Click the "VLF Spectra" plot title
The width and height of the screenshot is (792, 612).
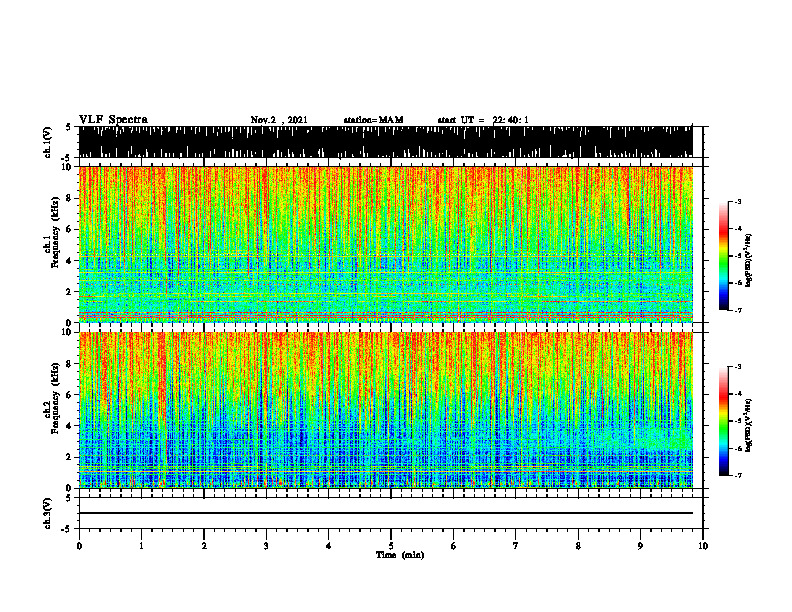tap(113, 120)
